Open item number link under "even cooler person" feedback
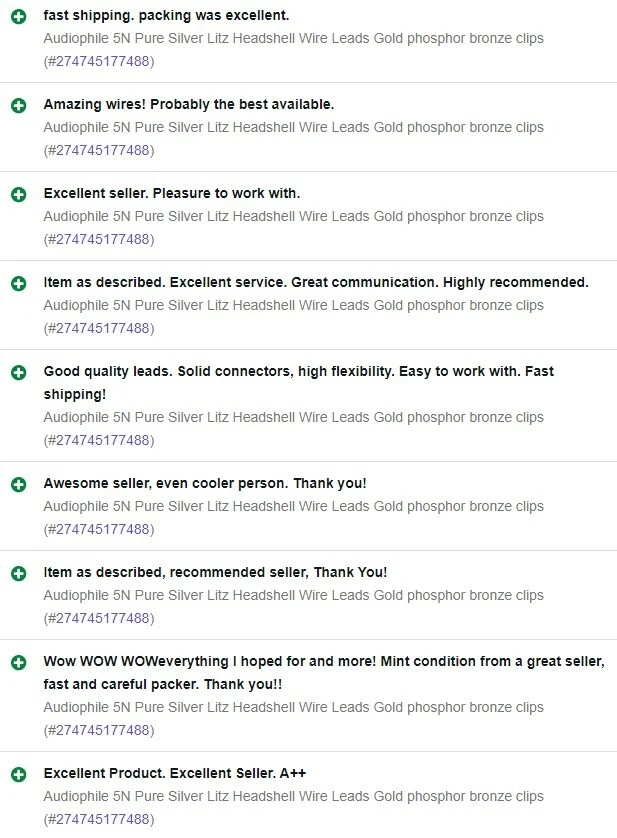This screenshot has height=838, width=617. tap(99, 530)
